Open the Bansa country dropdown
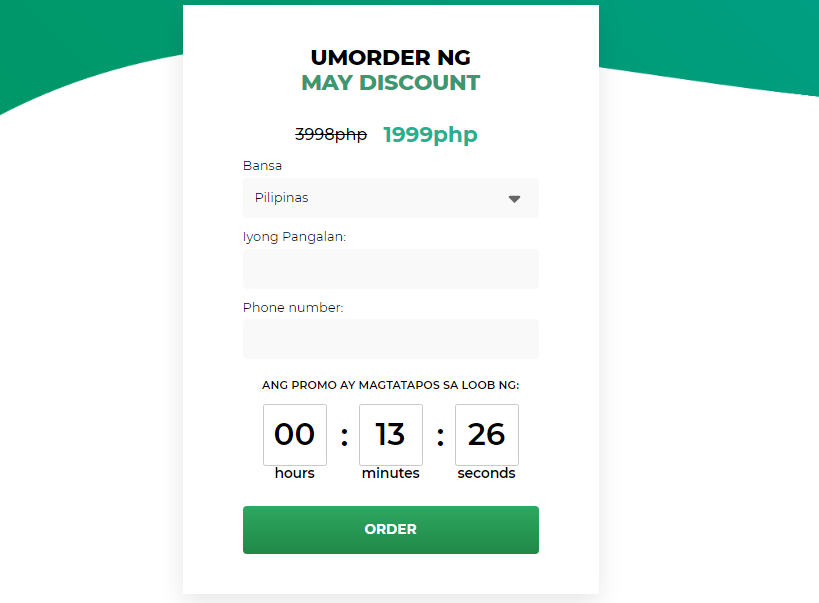 point(391,198)
